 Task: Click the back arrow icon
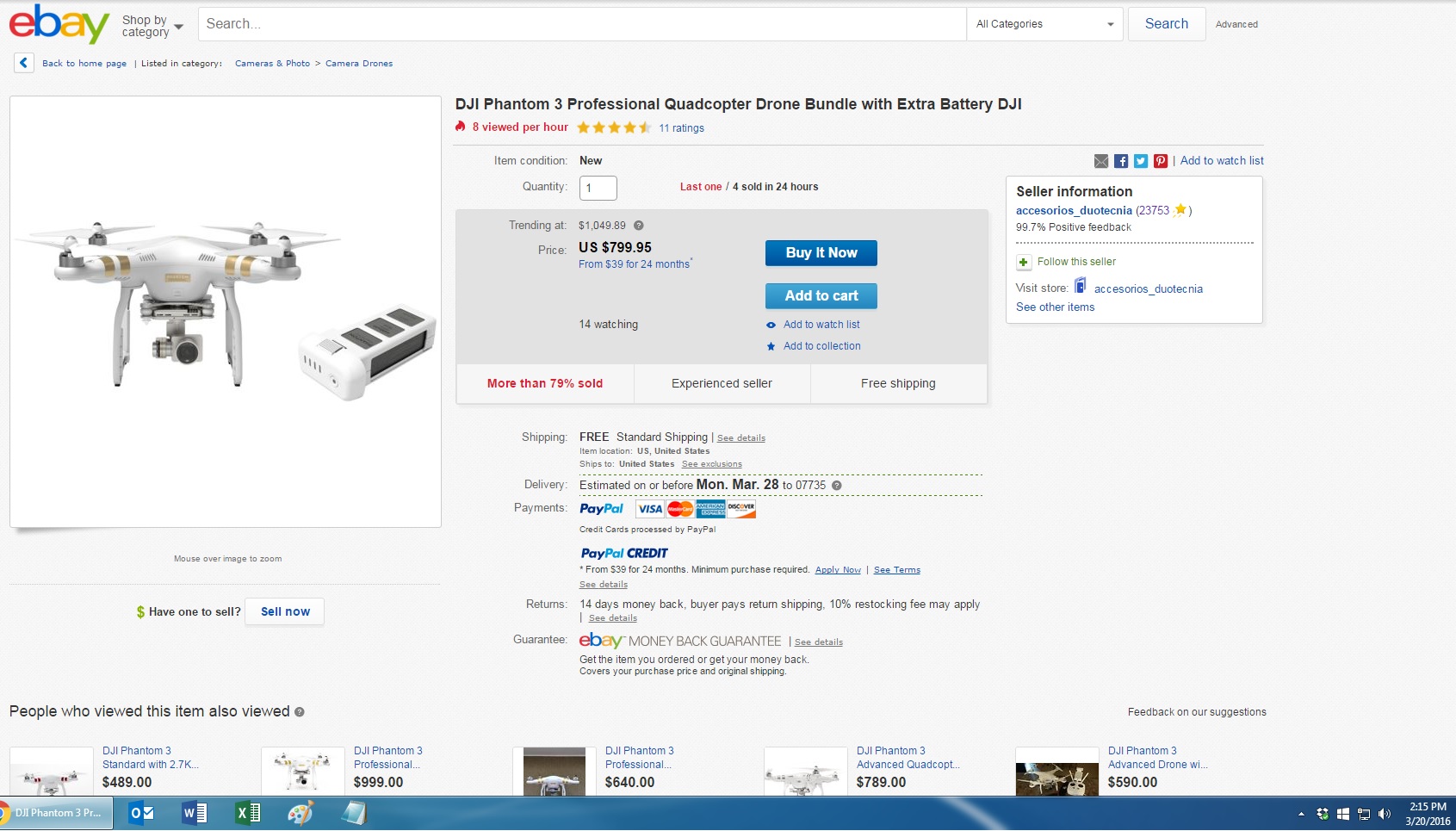[x=24, y=63]
